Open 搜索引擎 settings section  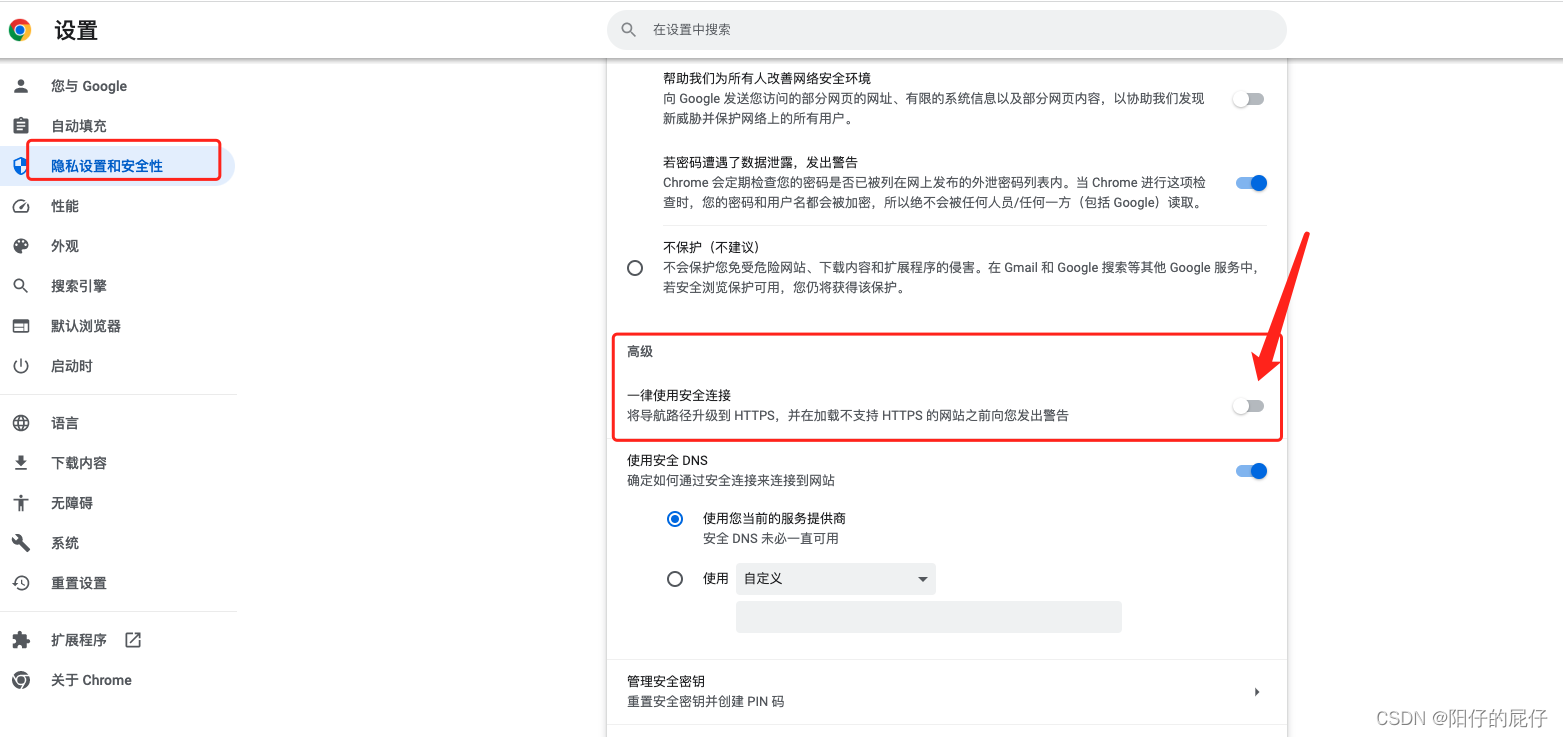tap(117, 286)
